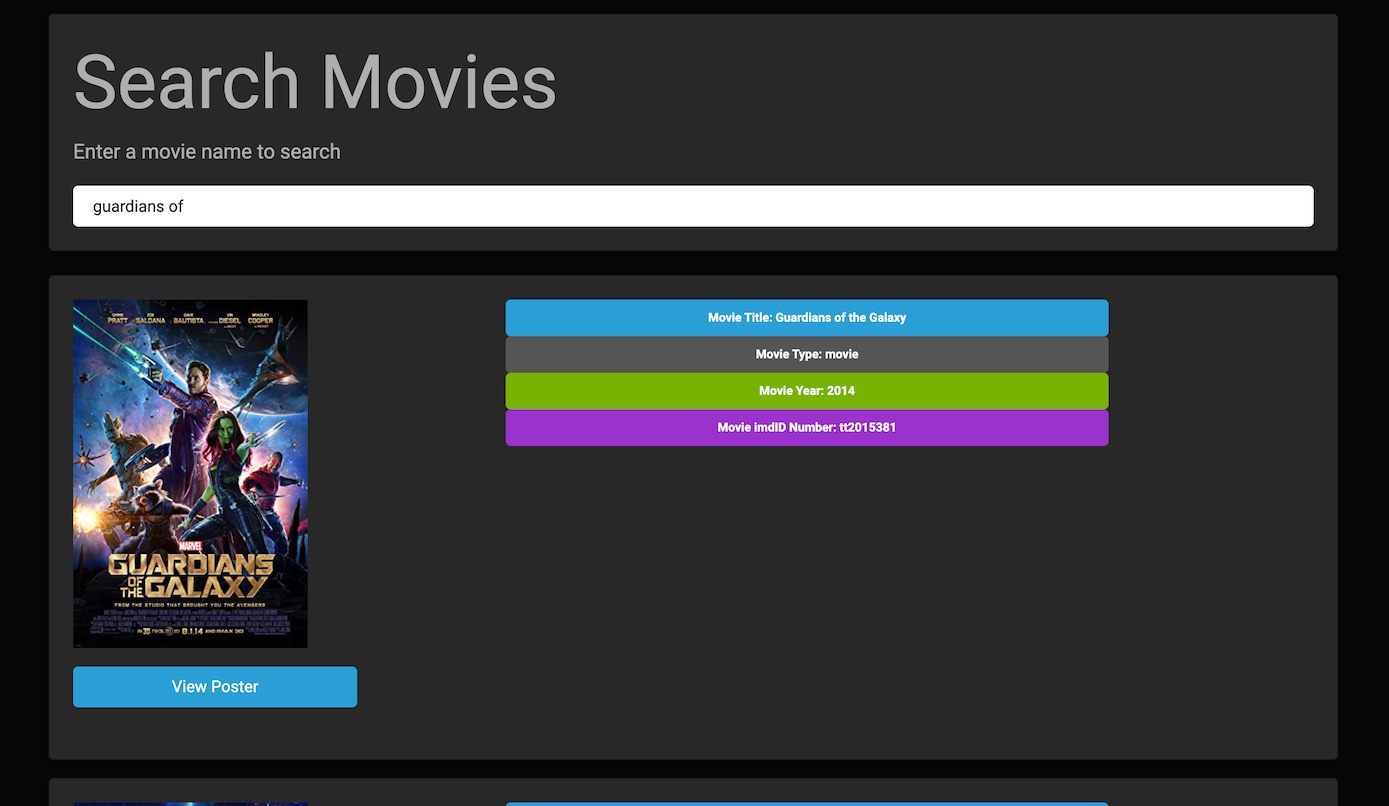Click the green Movie Year: 2014 badge
This screenshot has width=1389, height=806.
click(806, 391)
